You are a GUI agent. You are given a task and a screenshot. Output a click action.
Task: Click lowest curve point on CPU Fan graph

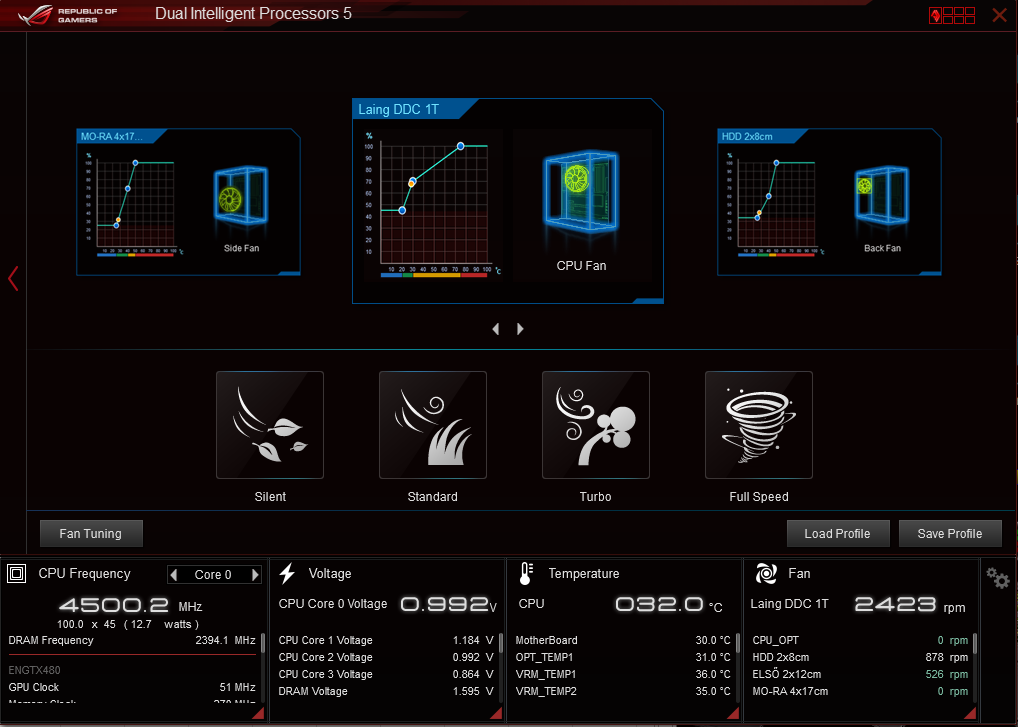pyautogui.click(x=402, y=210)
